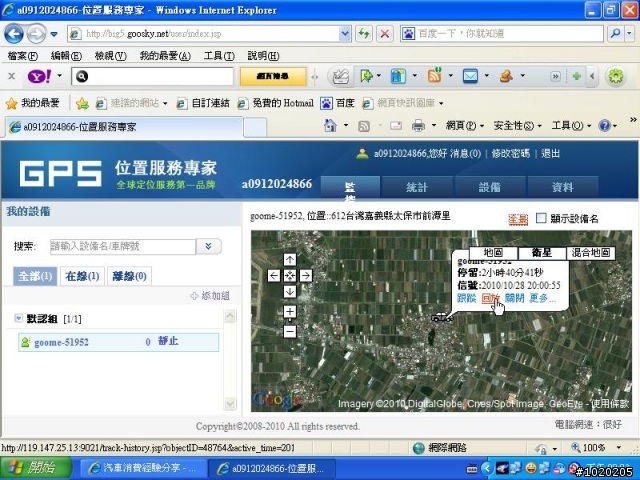The width and height of the screenshot is (640, 480).
Task: Click the green user icon beside goome-51952
Action: (x=25, y=342)
